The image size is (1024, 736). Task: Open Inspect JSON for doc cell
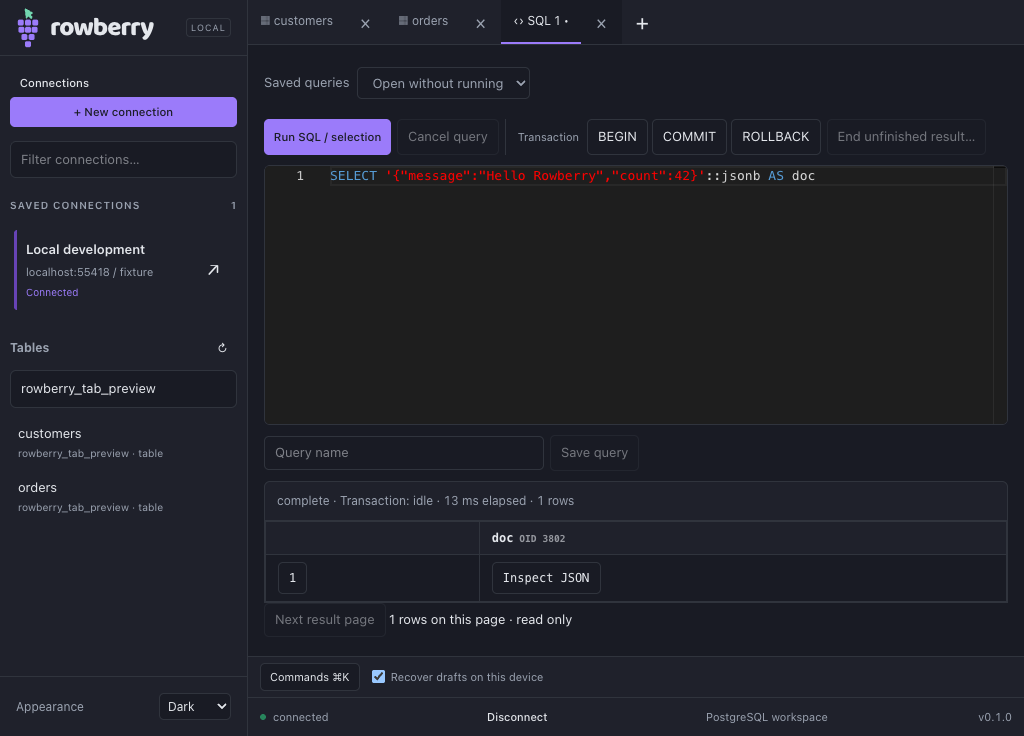tap(546, 578)
